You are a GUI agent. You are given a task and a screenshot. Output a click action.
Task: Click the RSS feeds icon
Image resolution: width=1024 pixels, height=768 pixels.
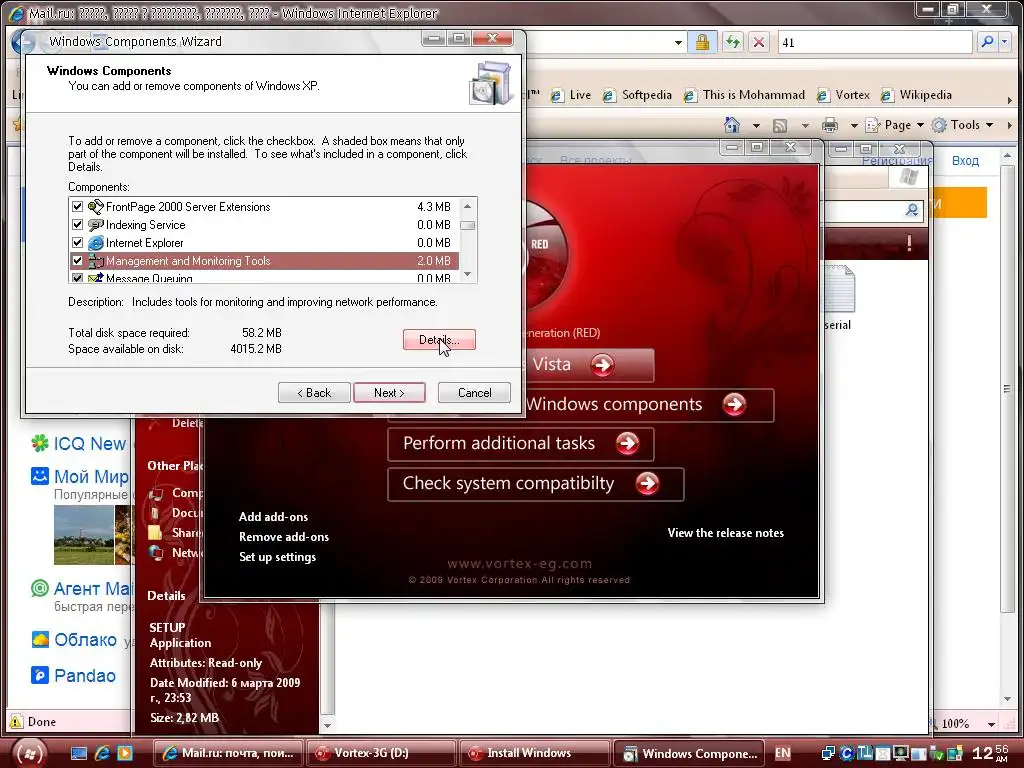click(780, 125)
